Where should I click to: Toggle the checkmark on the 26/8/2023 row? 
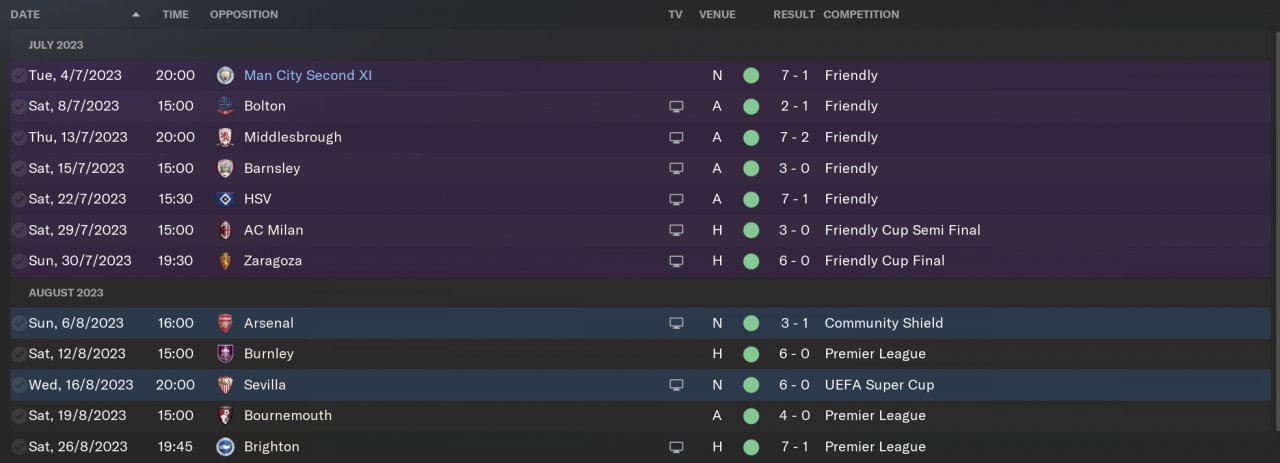coord(18,447)
